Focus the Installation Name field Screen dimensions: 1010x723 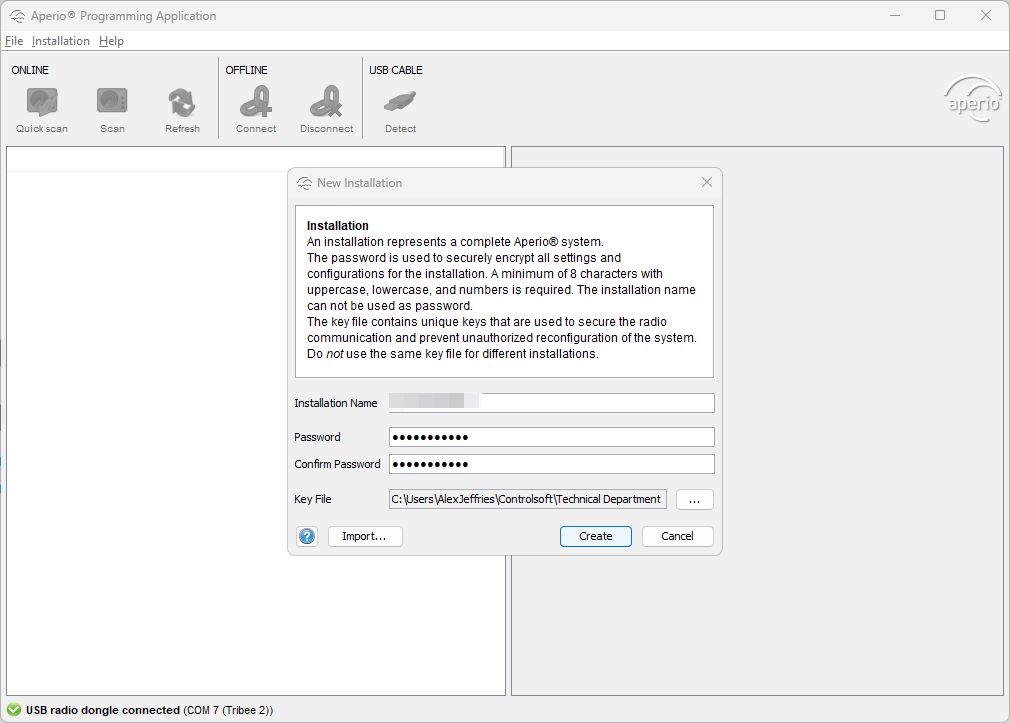551,403
